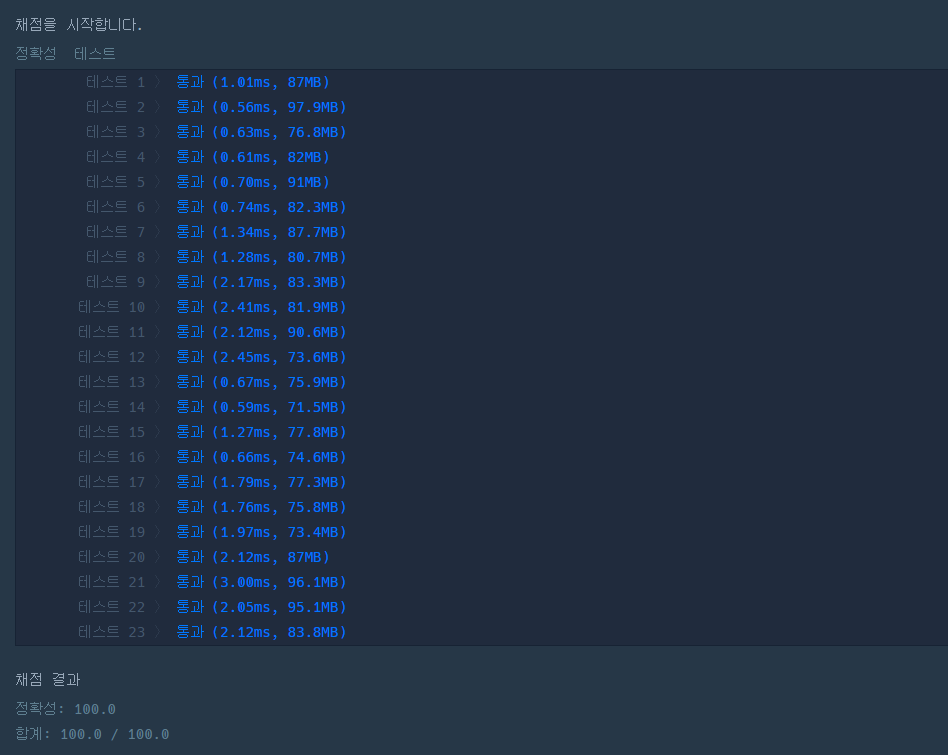Click the '테스트 16' row label

[112, 457]
